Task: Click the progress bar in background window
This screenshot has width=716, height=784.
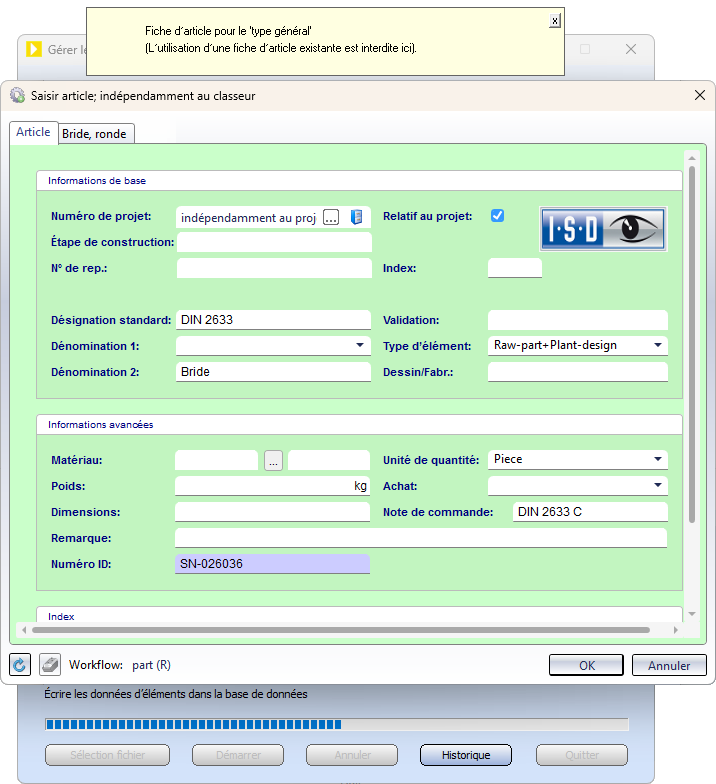Action: tap(336, 724)
